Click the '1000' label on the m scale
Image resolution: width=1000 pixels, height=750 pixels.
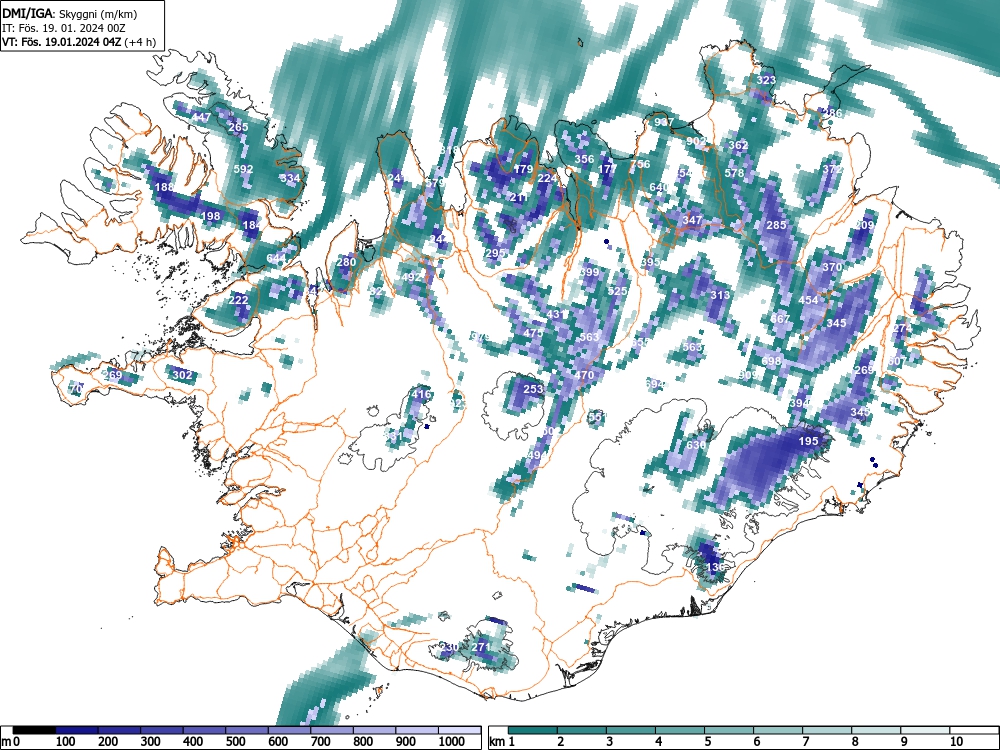click(x=452, y=742)
